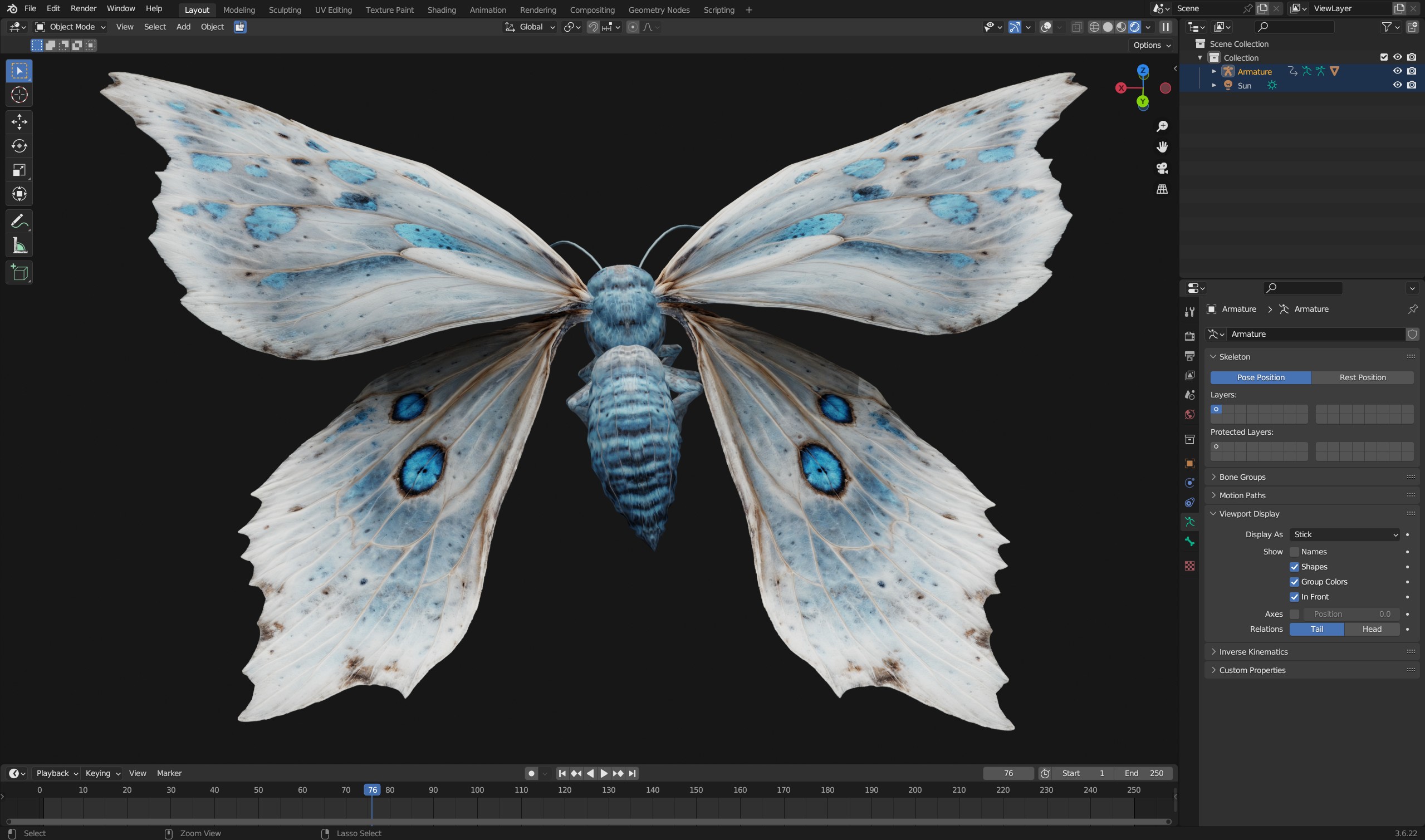Set Relations to Head

[1372, 629]
